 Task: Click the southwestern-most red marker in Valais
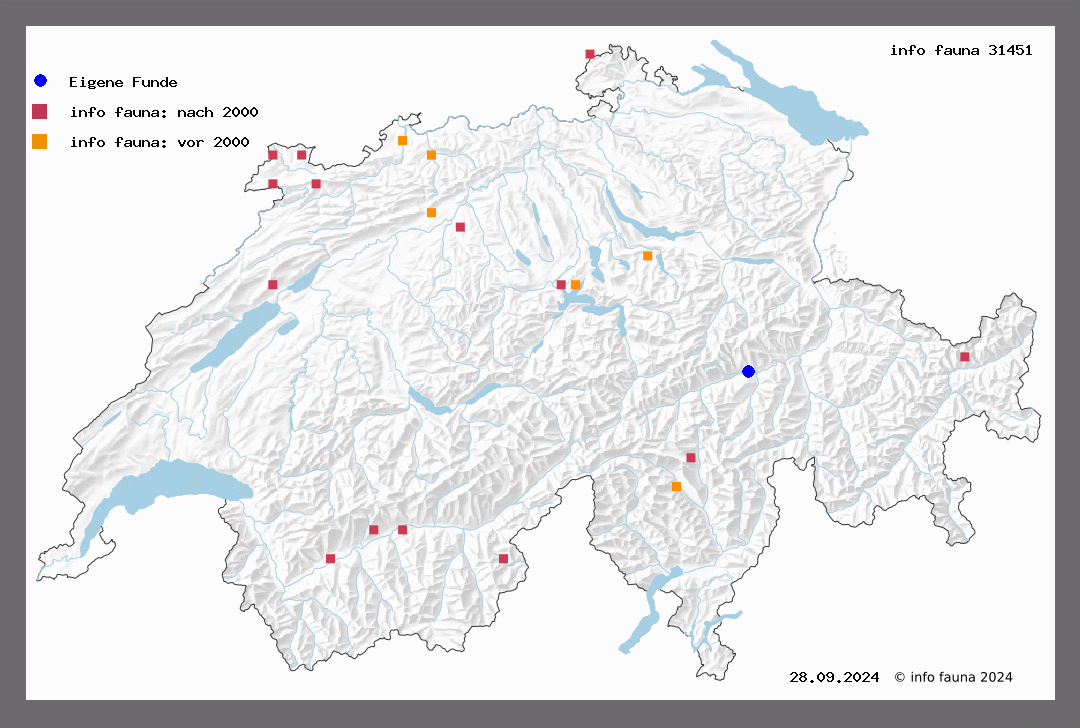(330, 559)
